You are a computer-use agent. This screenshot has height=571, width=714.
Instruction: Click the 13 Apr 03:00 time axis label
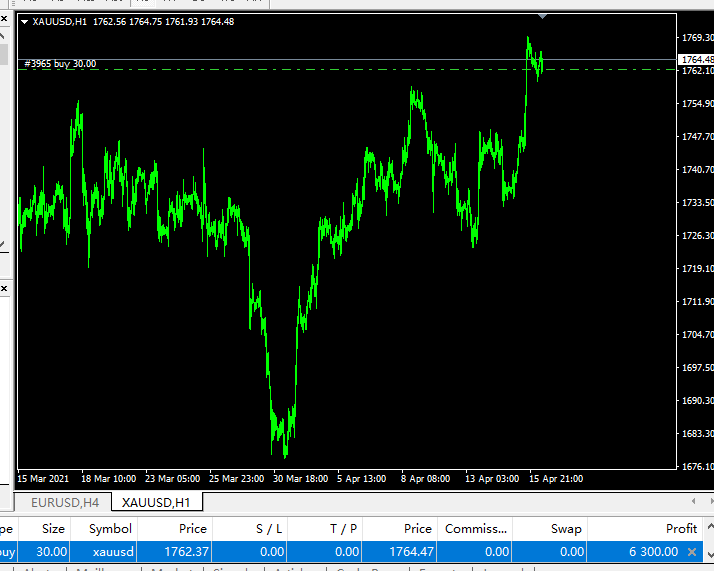pos(492,479)
